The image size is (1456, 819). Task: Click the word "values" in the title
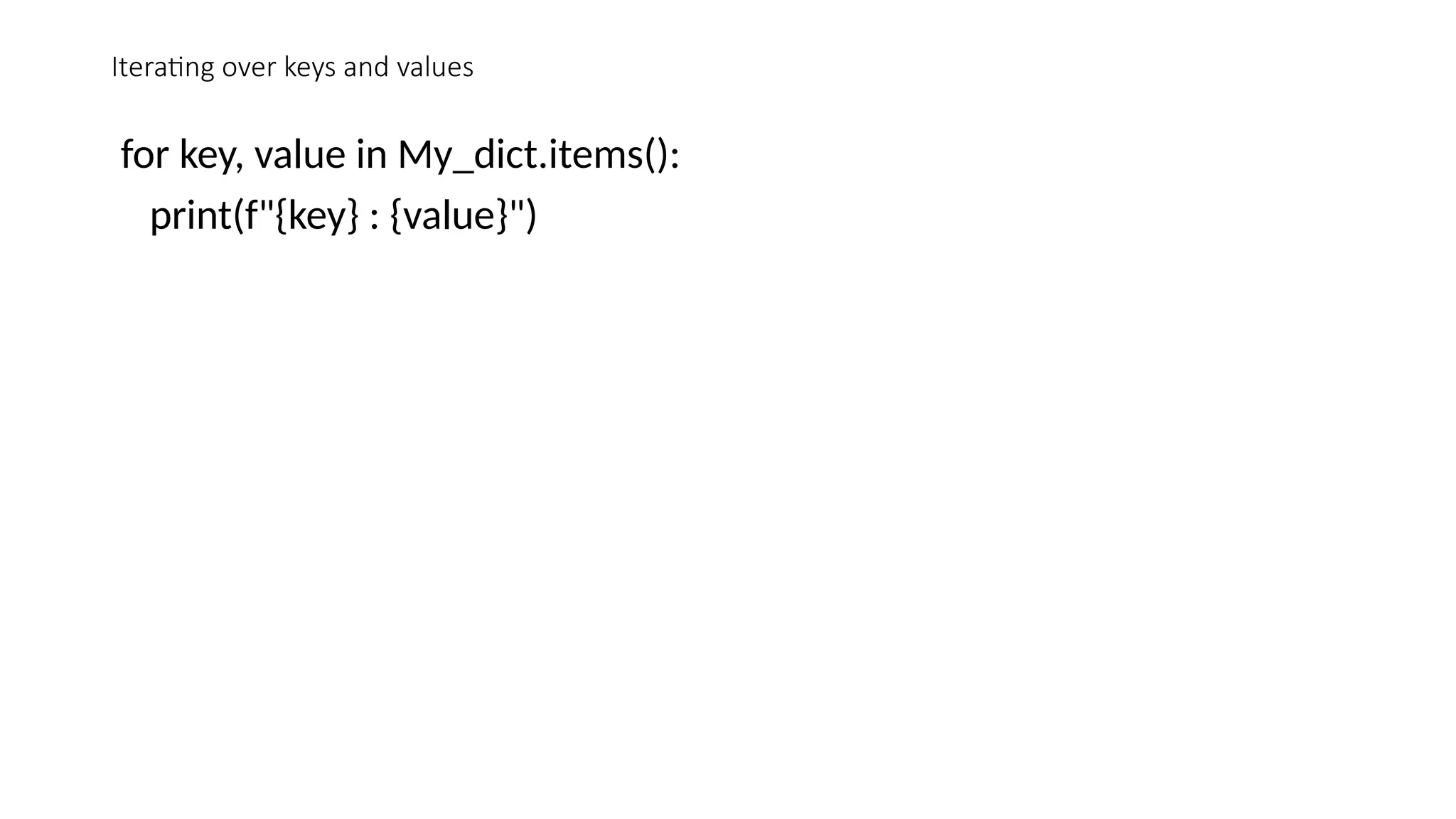point(434,68)
